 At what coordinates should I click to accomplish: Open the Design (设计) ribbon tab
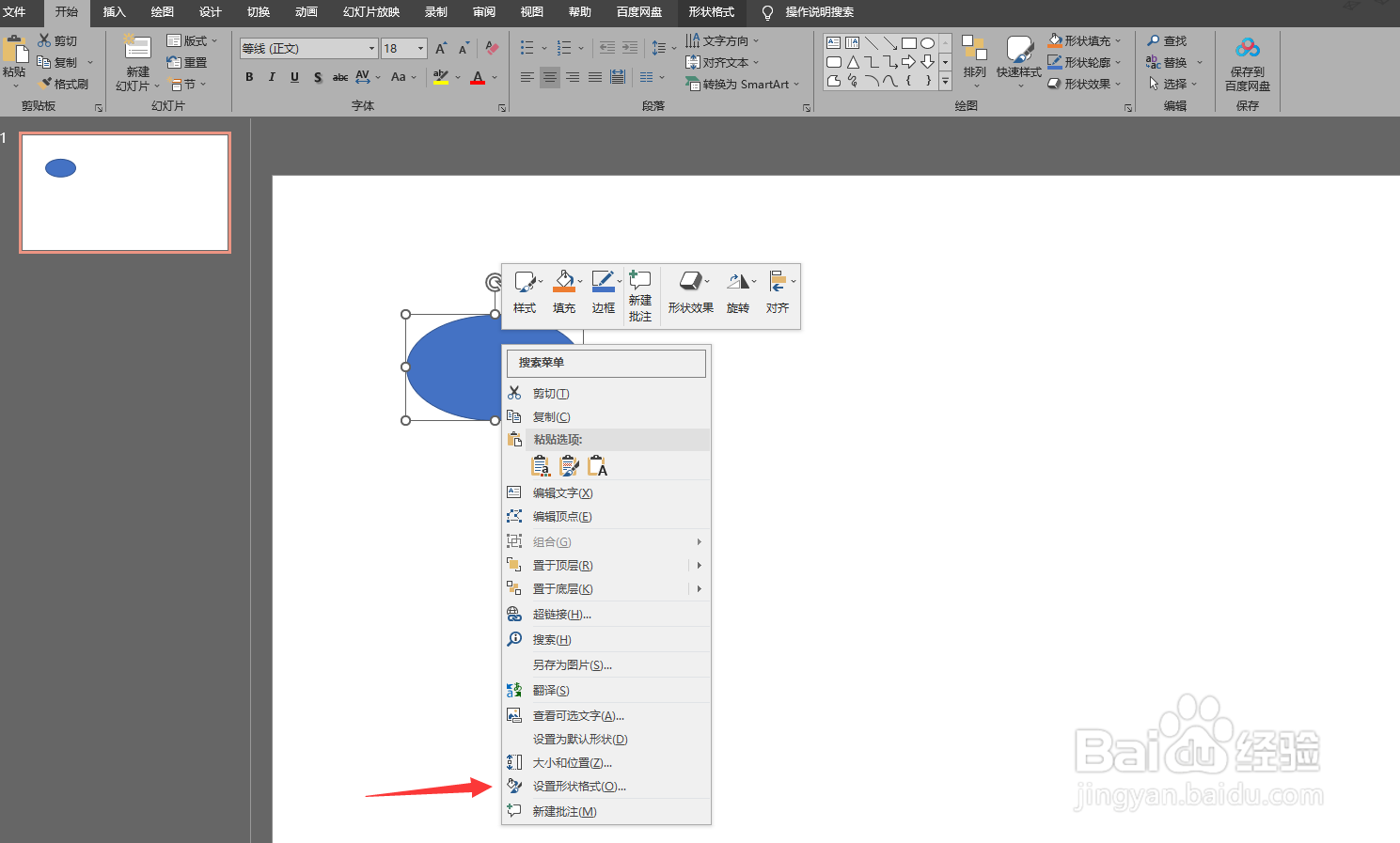211,12
